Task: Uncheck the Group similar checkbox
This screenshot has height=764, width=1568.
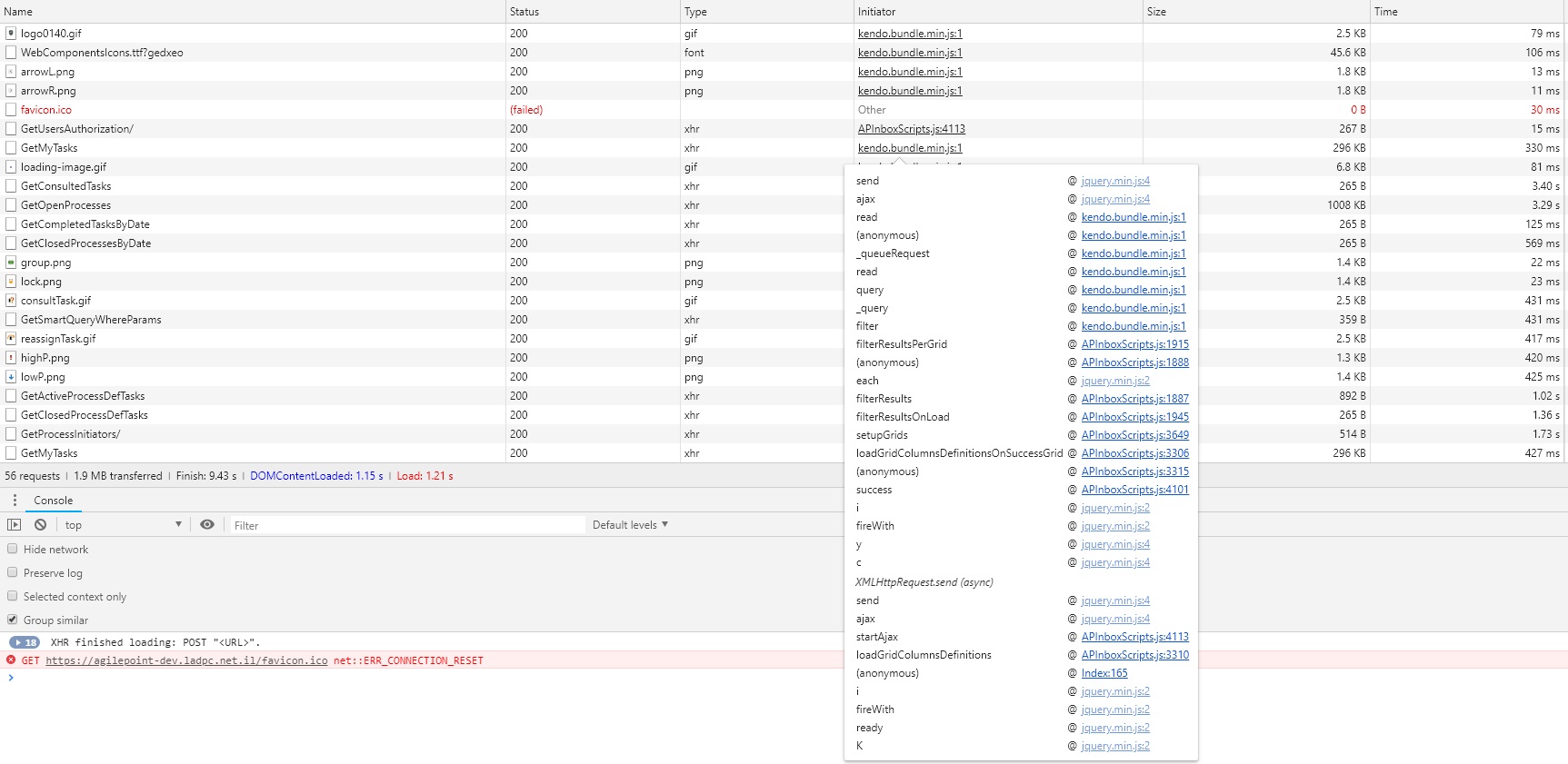Action: click(13, 620)
